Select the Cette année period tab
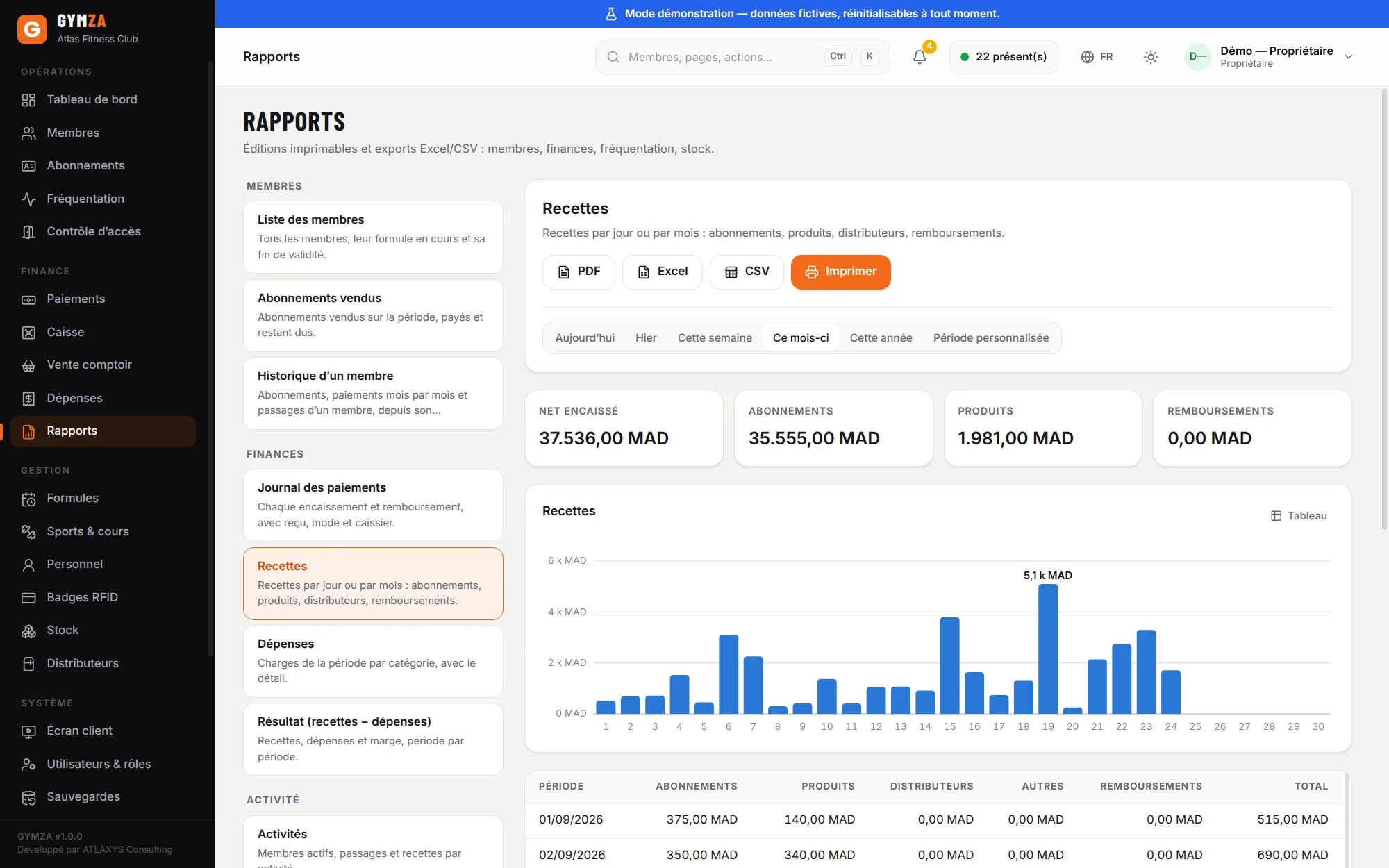The height and width of the screenshot is (868, 1389). (881, 337)
